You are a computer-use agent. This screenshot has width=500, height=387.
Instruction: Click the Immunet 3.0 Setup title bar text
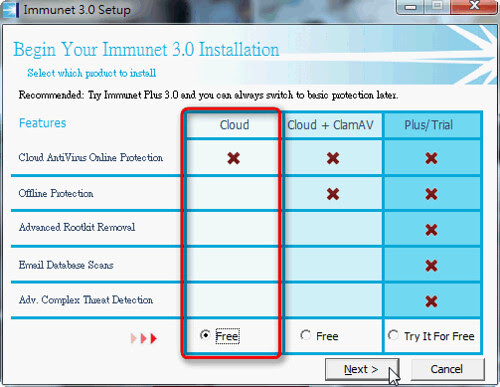(x=77, y=10)
